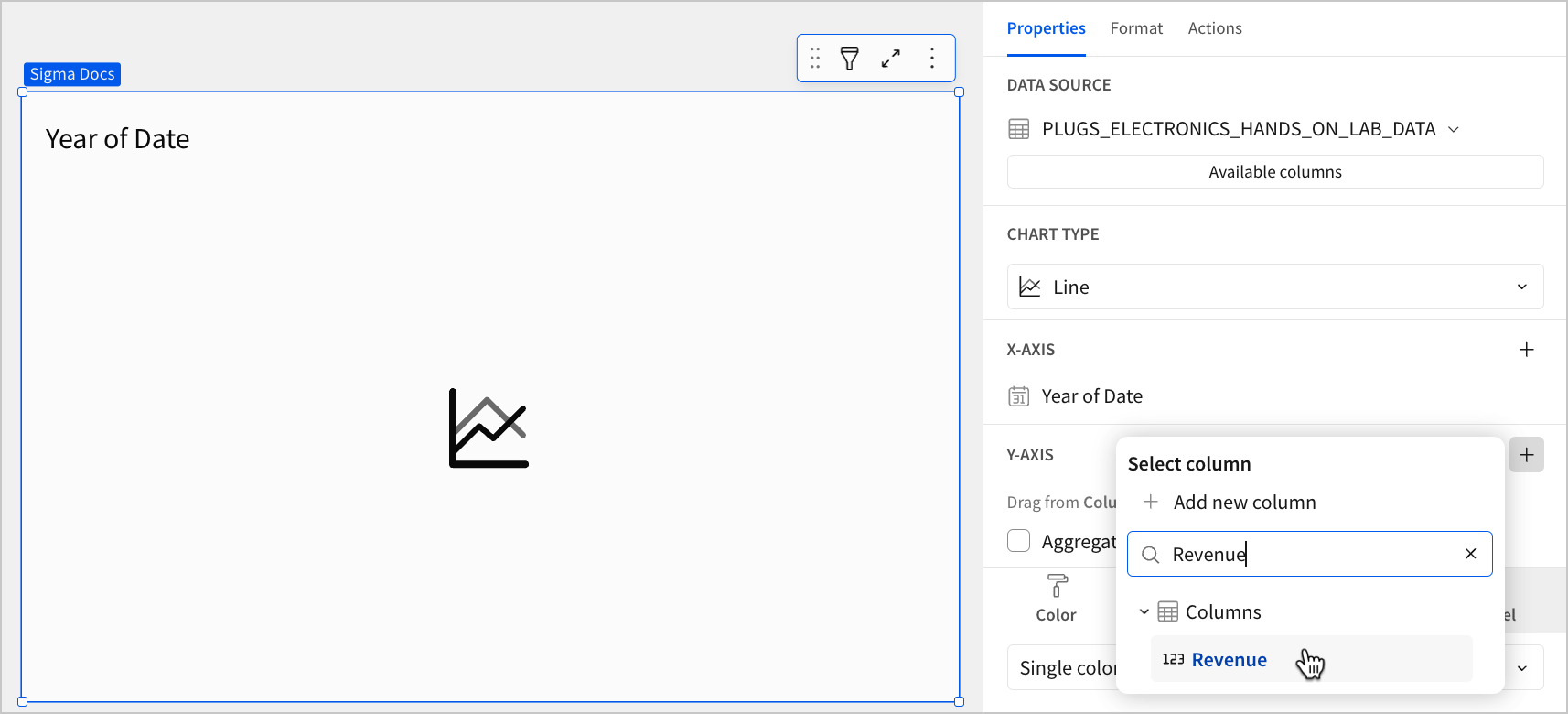Enable the Aggregate checkbox
The width and height of the screenshot is (1568, 714).
(1018, 541)
